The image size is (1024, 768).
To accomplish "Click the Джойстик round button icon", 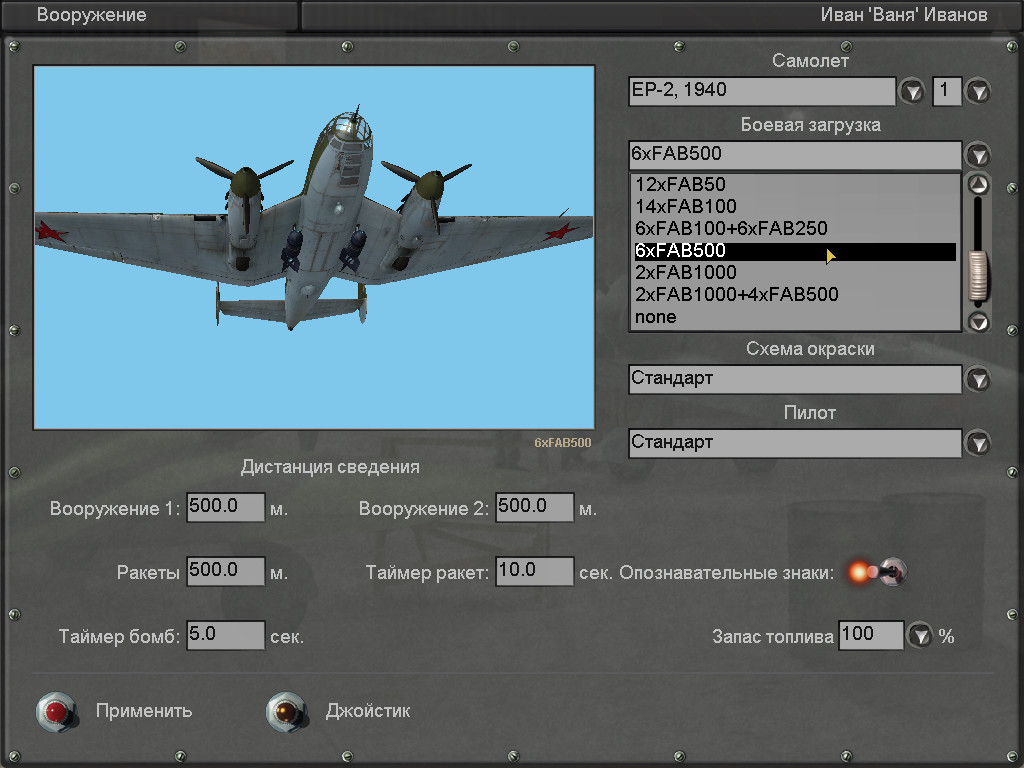I will point(286,711).
